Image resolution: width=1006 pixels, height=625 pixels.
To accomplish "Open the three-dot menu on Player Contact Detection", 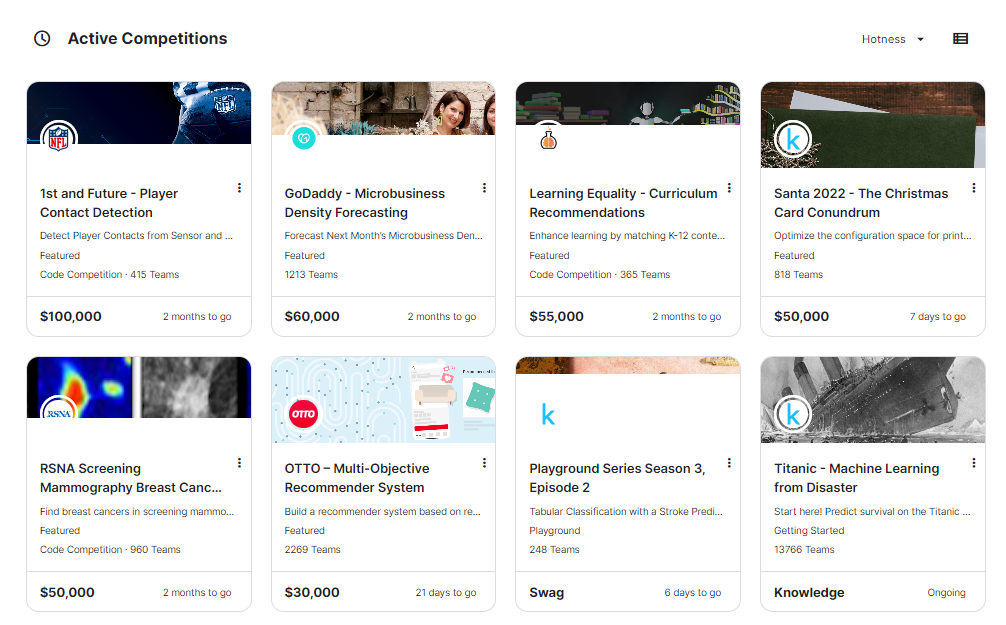I will 239,188.
